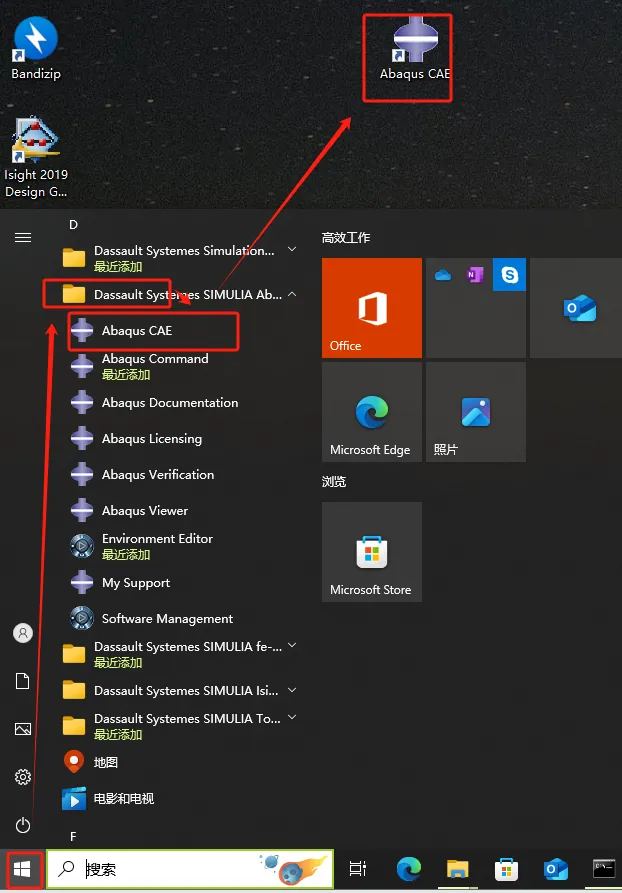Open Isight 2019 Design Gateway shortcut

tap(35, 157)
